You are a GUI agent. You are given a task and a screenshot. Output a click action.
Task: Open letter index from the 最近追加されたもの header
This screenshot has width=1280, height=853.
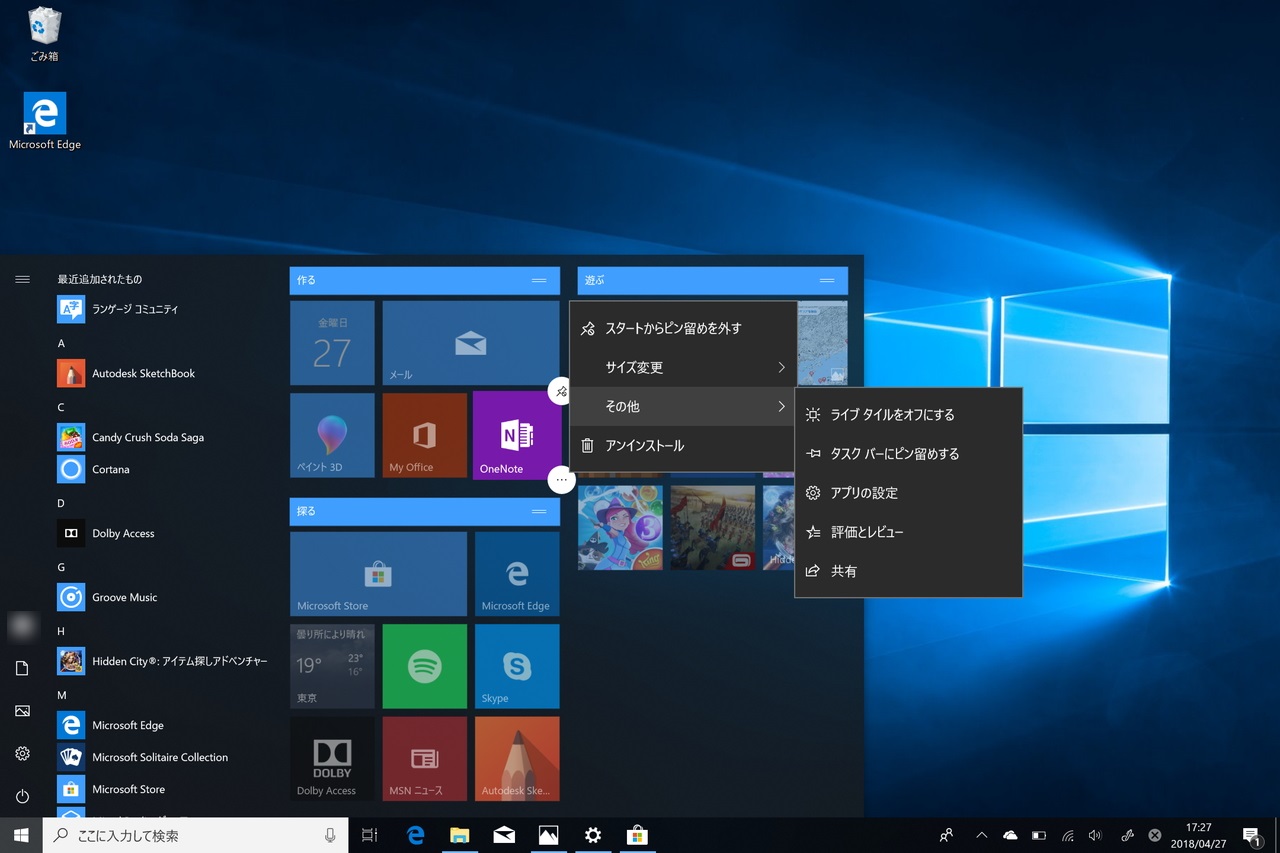pyautogui.click(x=100, y=279)
